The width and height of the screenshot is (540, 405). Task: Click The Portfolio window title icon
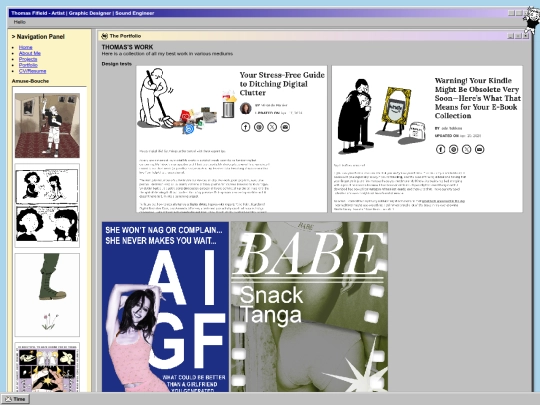tap(105, 36)
